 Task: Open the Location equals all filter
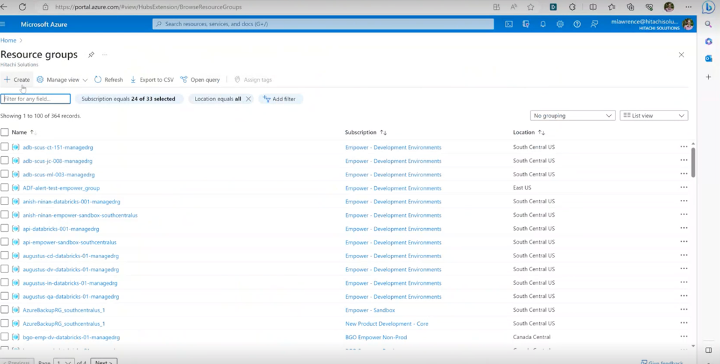click(x=218, y=99)
